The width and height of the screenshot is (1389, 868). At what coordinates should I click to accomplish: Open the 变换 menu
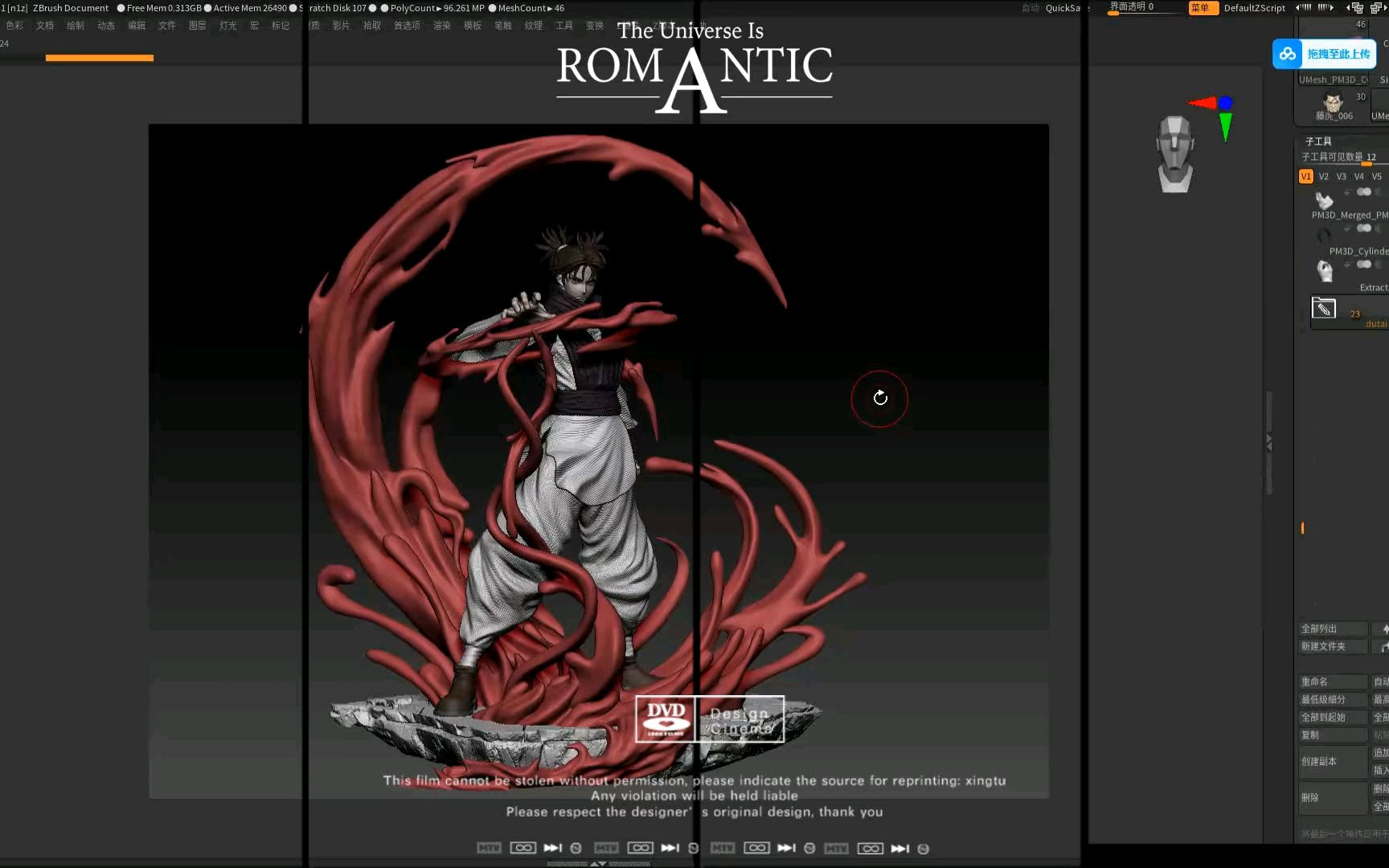click(595, 26)
